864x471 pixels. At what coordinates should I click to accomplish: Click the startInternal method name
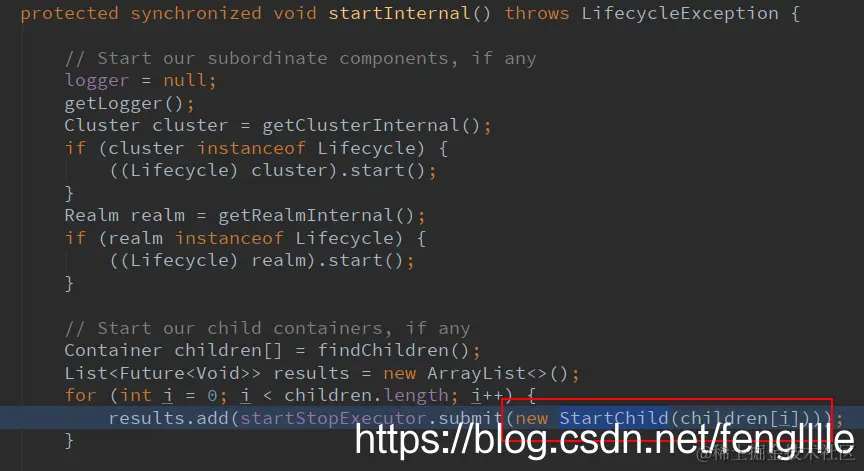click(x=399, y=13)
